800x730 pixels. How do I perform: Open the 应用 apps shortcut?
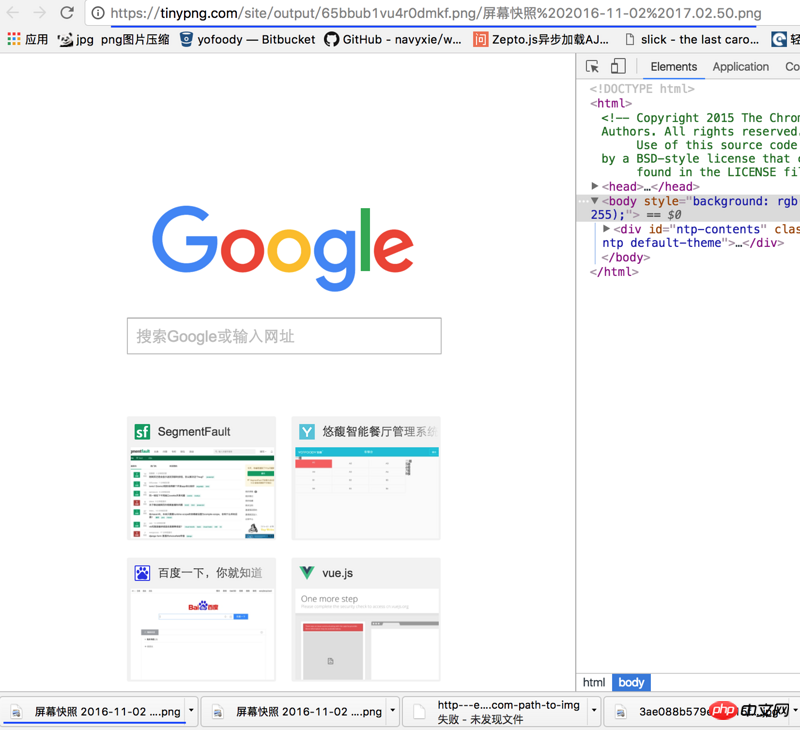click(28, 39)
